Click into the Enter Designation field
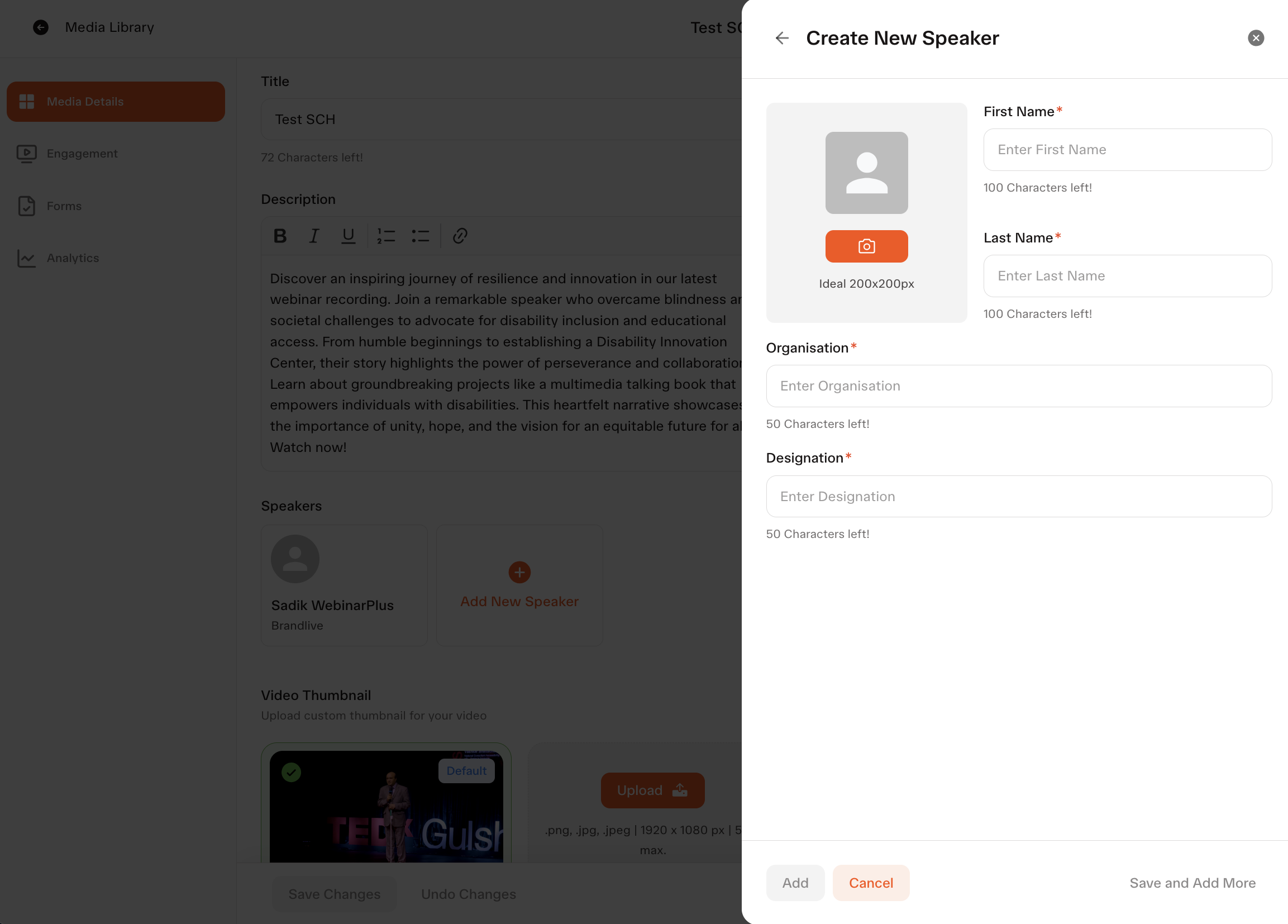 [x=1019, y=496]
